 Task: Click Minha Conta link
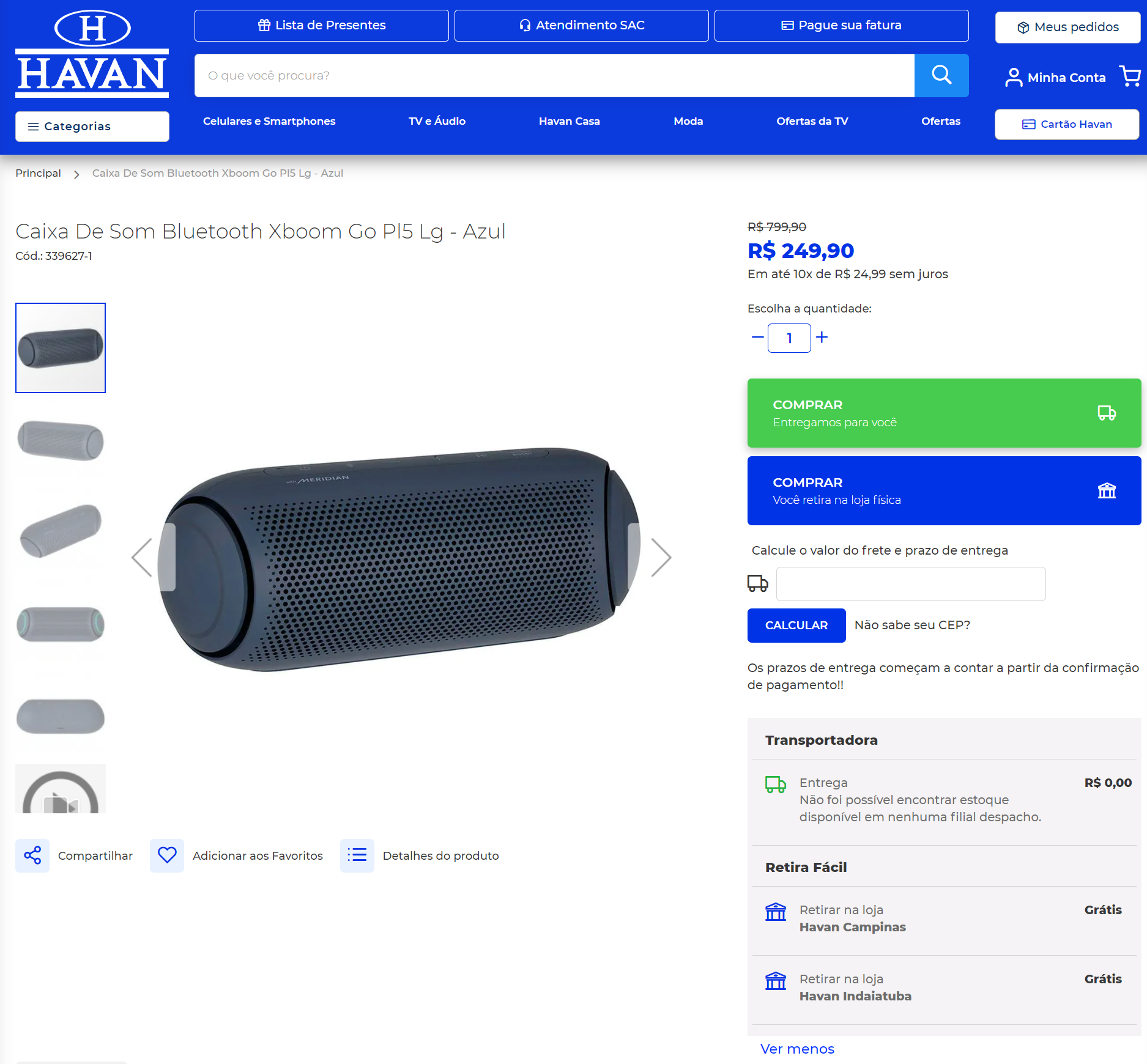[1067, 78]
